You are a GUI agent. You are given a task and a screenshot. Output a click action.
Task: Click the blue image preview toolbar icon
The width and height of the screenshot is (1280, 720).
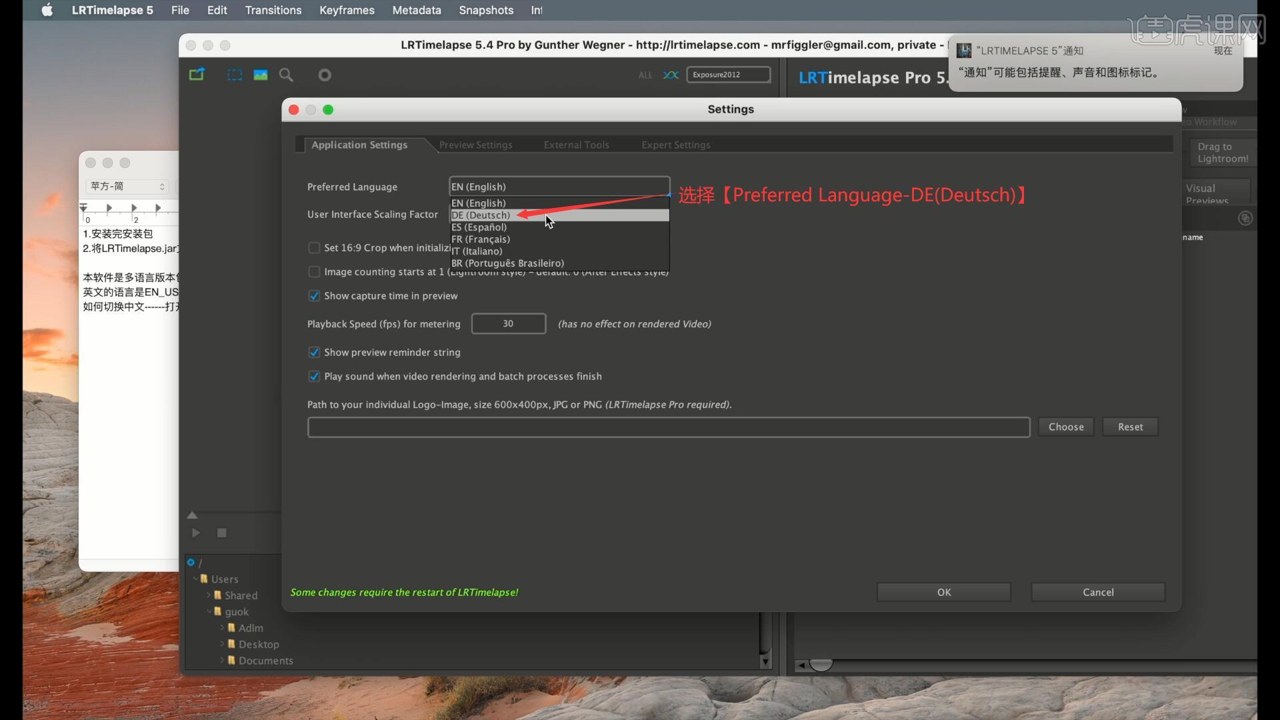(x=260, y=75)
